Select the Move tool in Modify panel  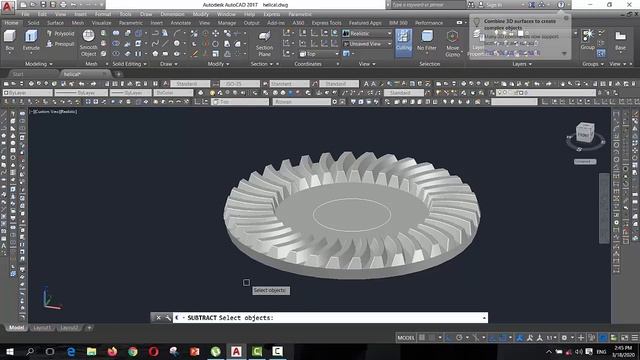click(215, 33)
